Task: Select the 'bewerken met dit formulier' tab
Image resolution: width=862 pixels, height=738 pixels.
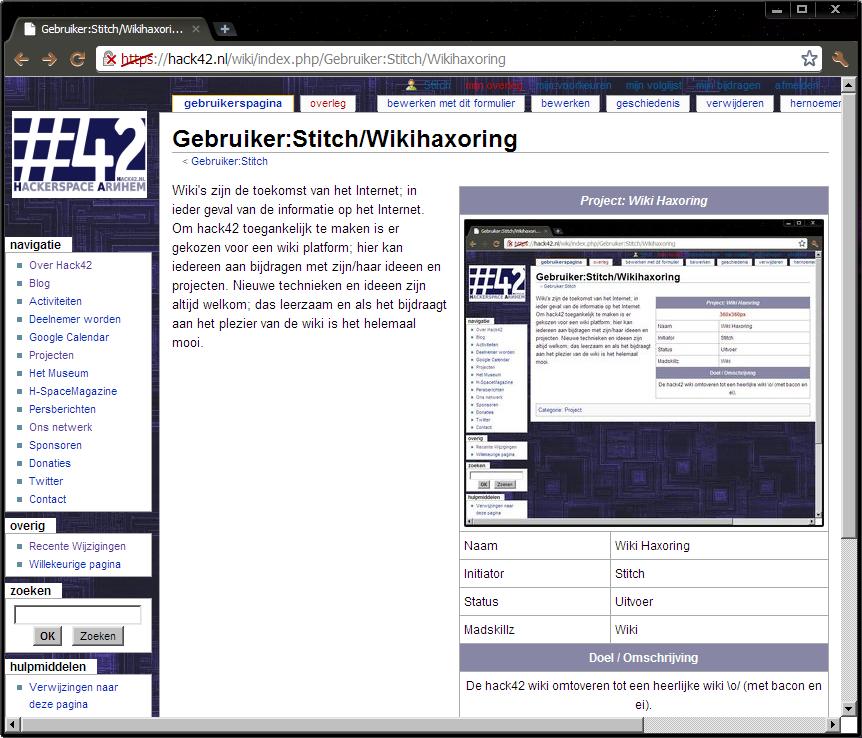Action: coord(451,103)
